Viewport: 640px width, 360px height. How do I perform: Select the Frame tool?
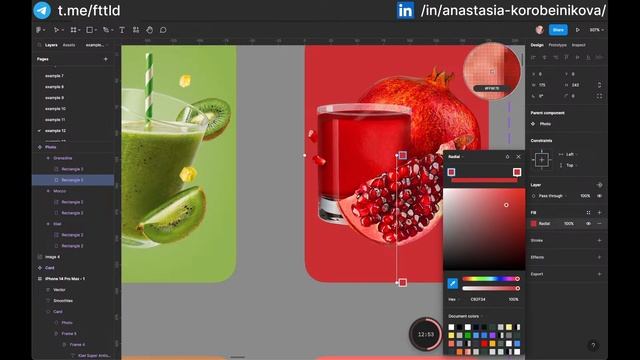pos(73,30)
